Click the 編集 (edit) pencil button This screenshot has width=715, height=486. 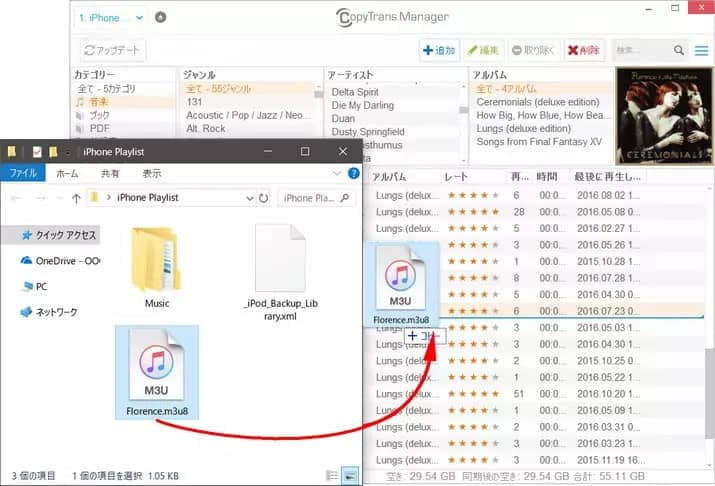point(483,50)
